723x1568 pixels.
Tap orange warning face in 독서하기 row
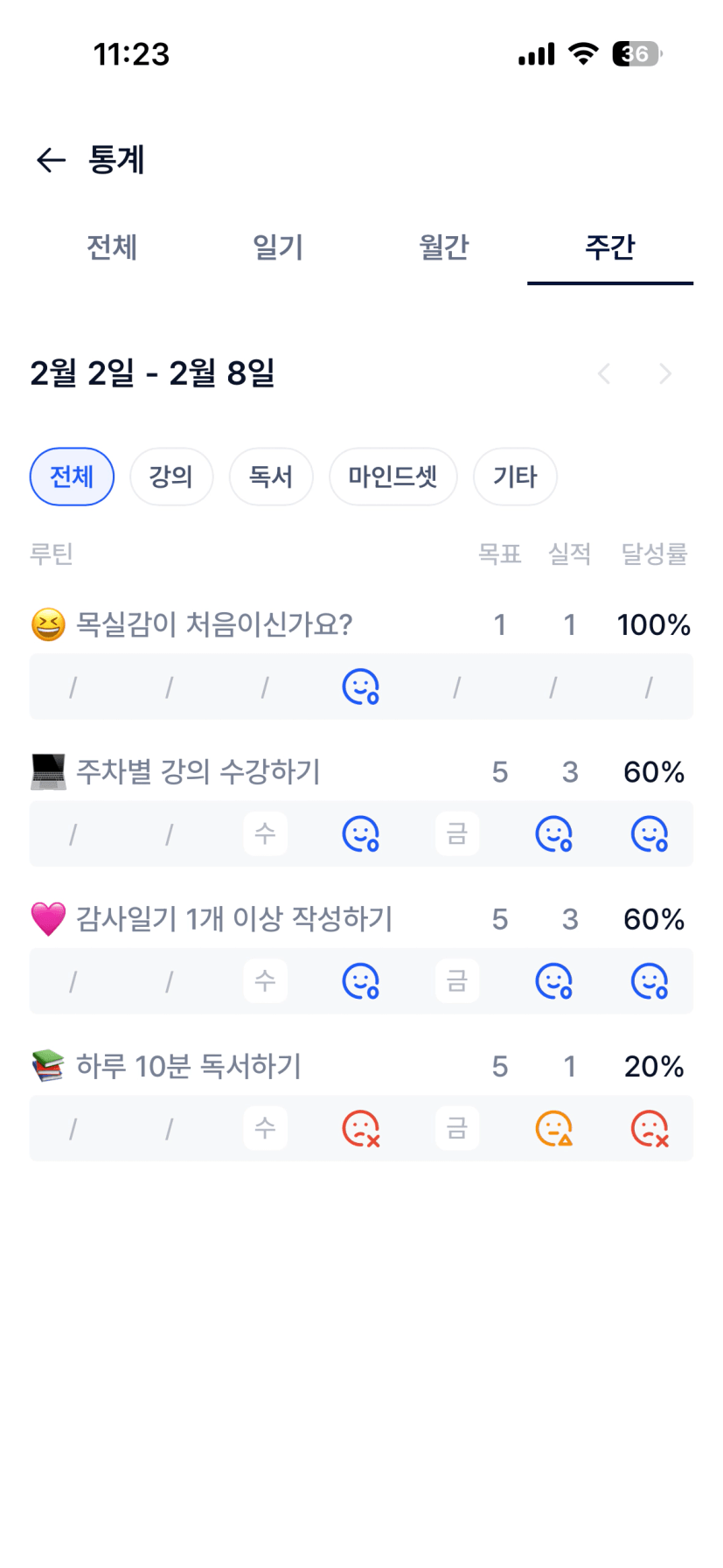(x=553, y=1128)
